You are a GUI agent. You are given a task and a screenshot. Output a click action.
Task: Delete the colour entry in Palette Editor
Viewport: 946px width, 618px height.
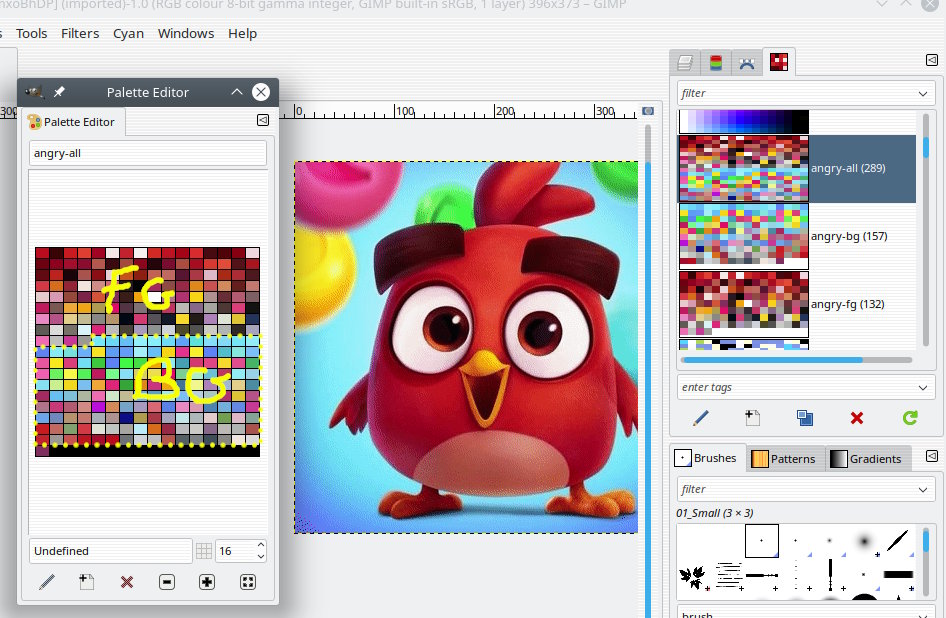(x=127, y=582)
